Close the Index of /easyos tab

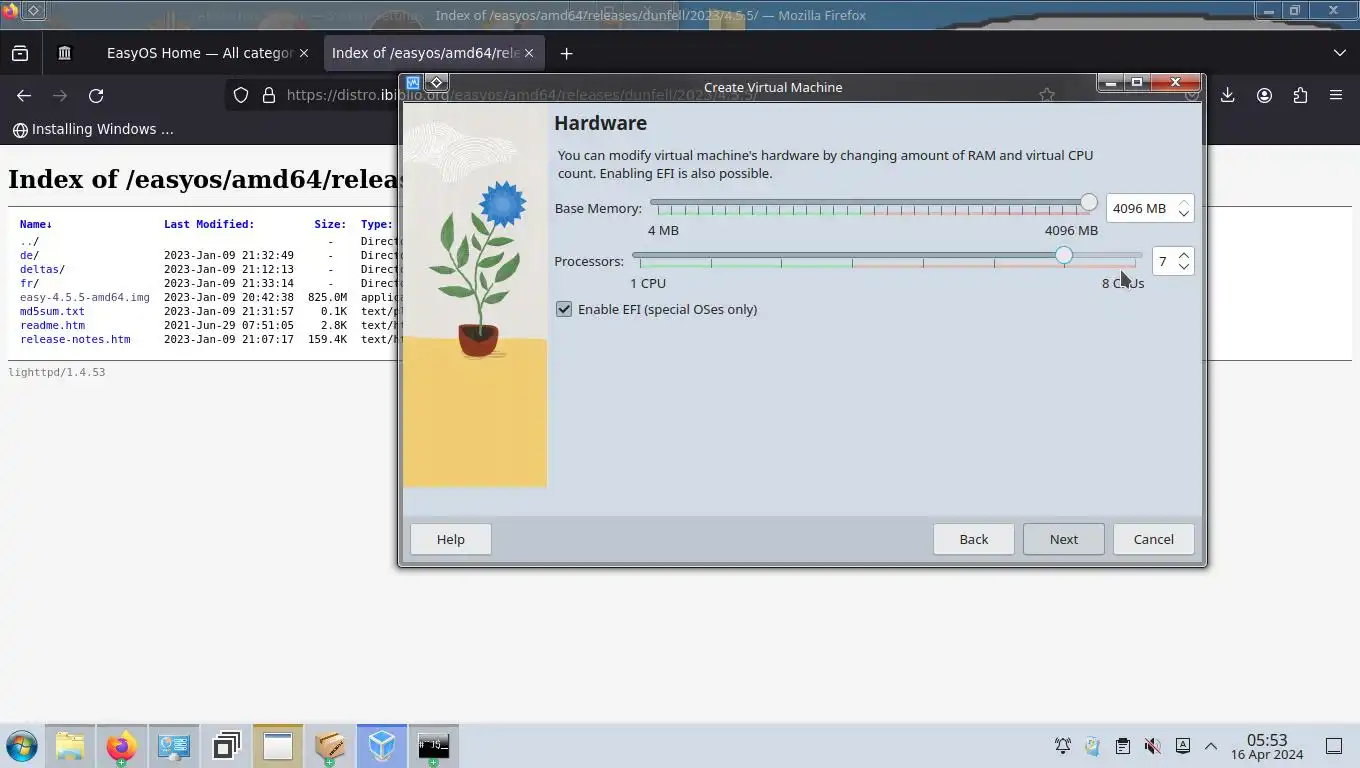529,53
